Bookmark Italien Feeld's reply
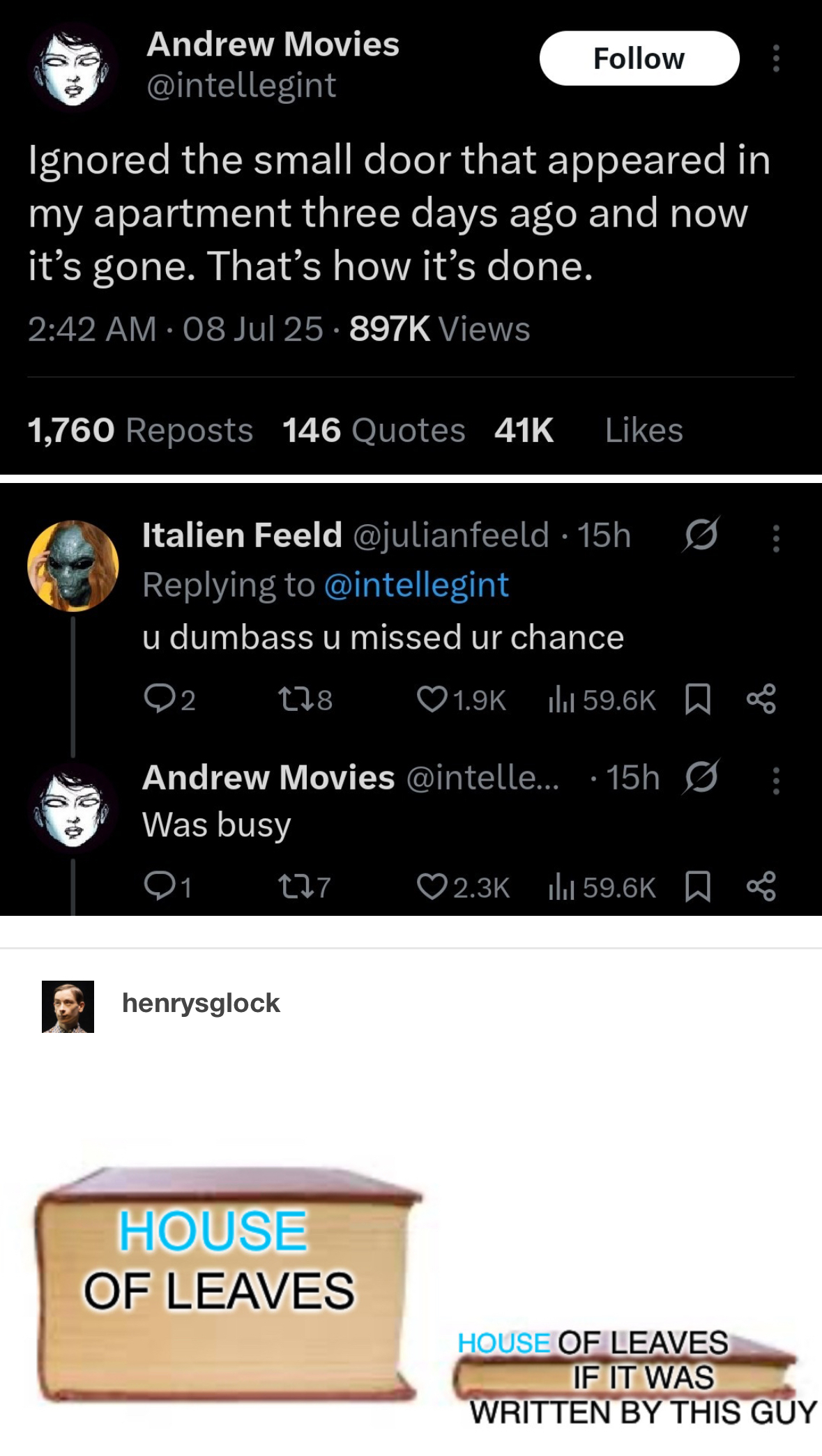 pos(698,699)
